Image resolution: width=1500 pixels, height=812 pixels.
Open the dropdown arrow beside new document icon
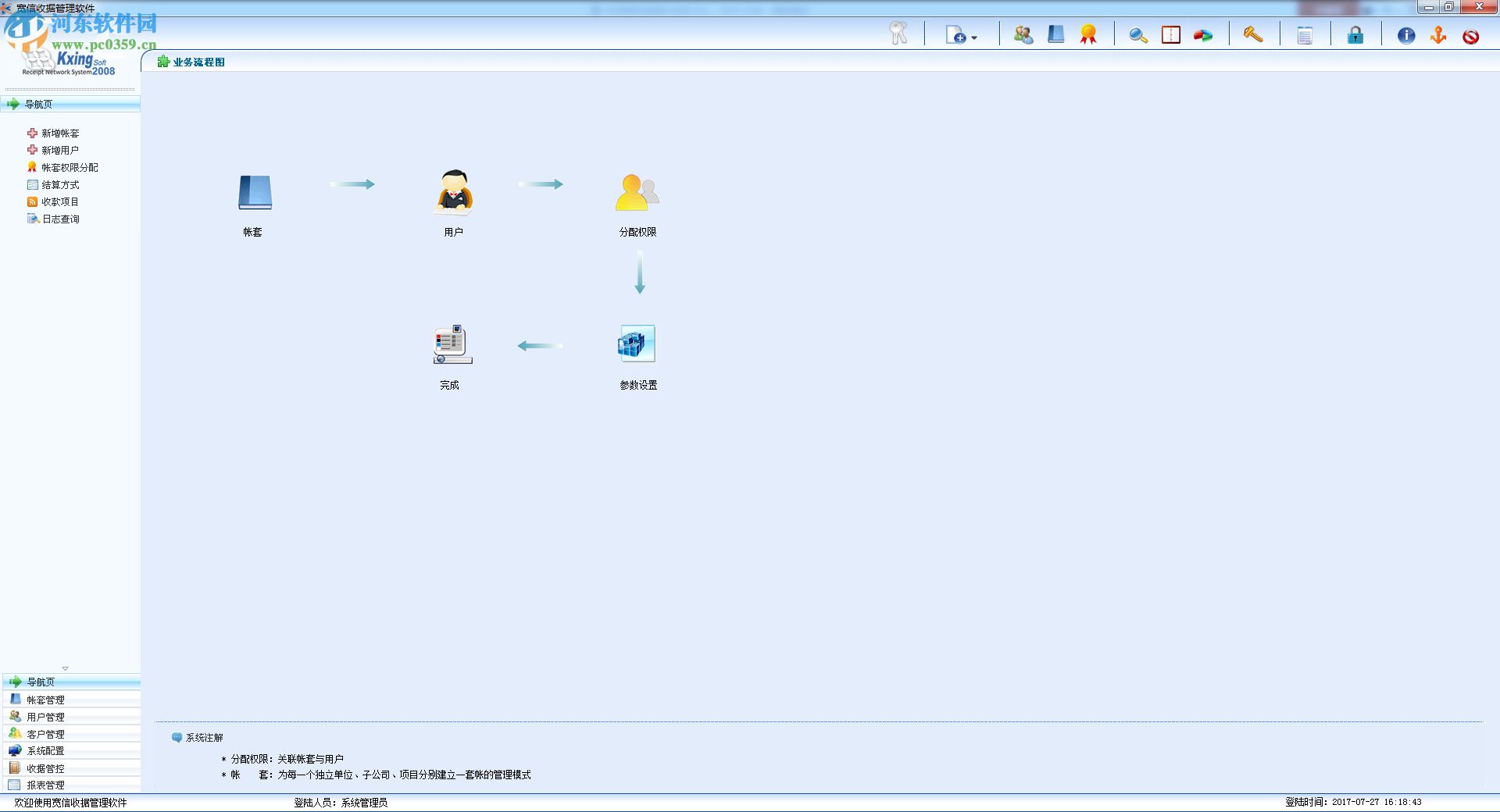tap(974, 37)
